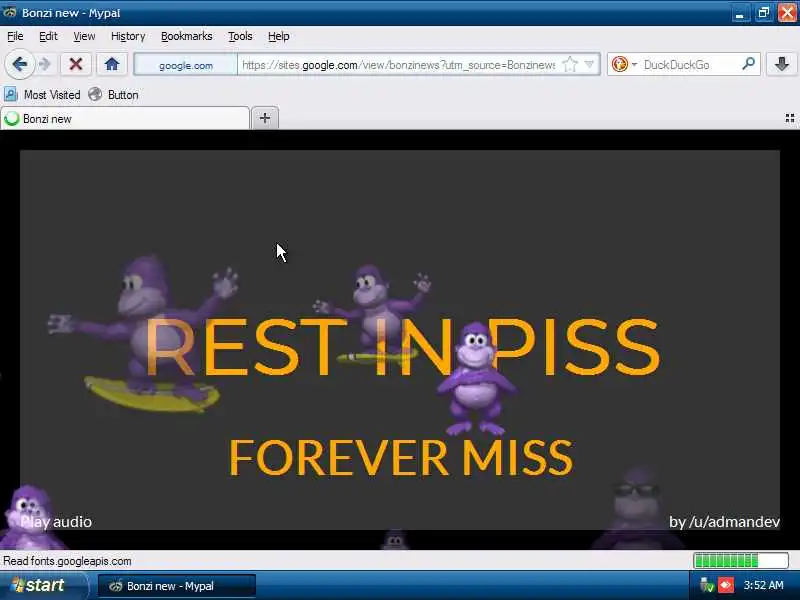Open the Bookmarks menu
This screenshot has height=600, width=800.
point(187,36)
